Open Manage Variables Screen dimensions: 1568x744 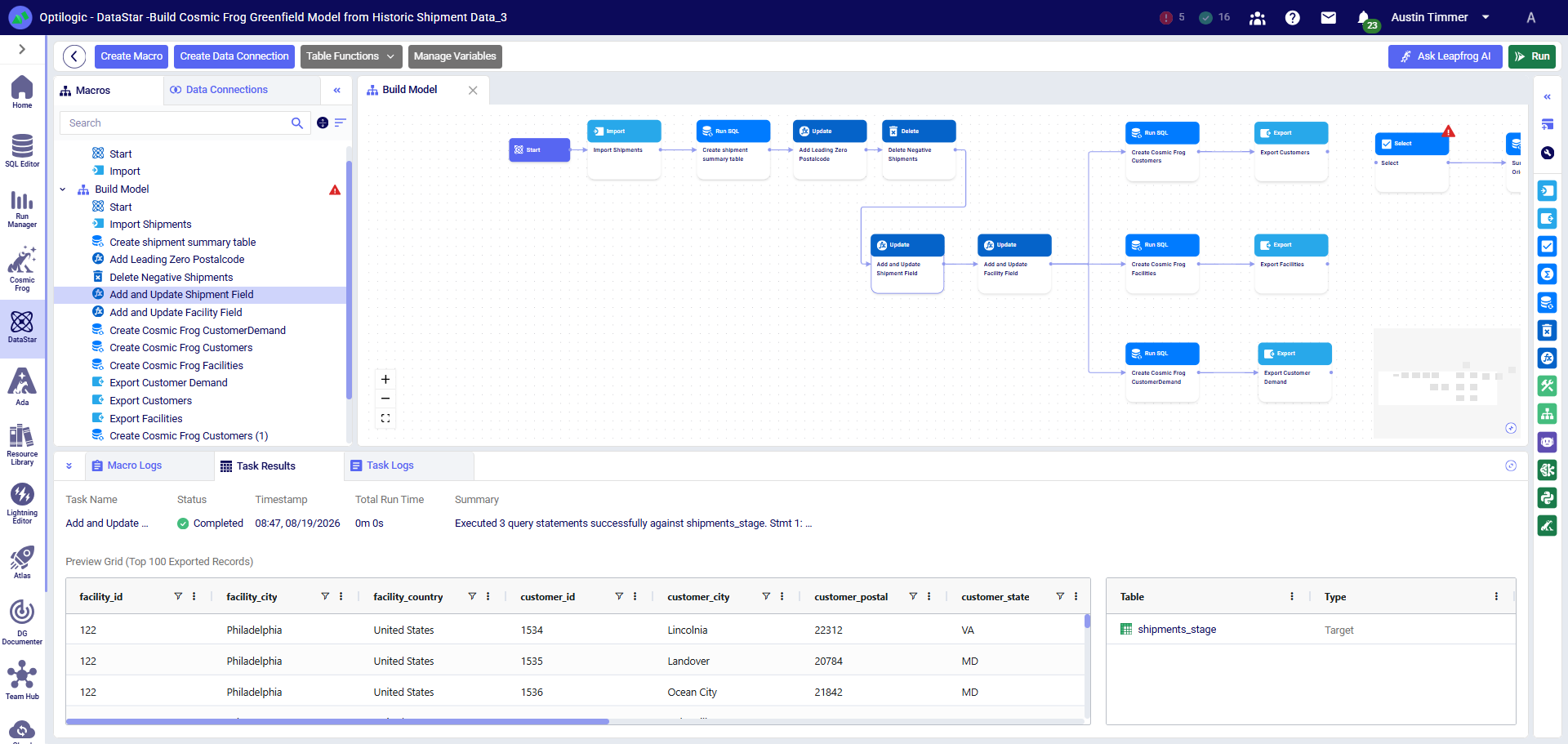click(x=455, y=56)
